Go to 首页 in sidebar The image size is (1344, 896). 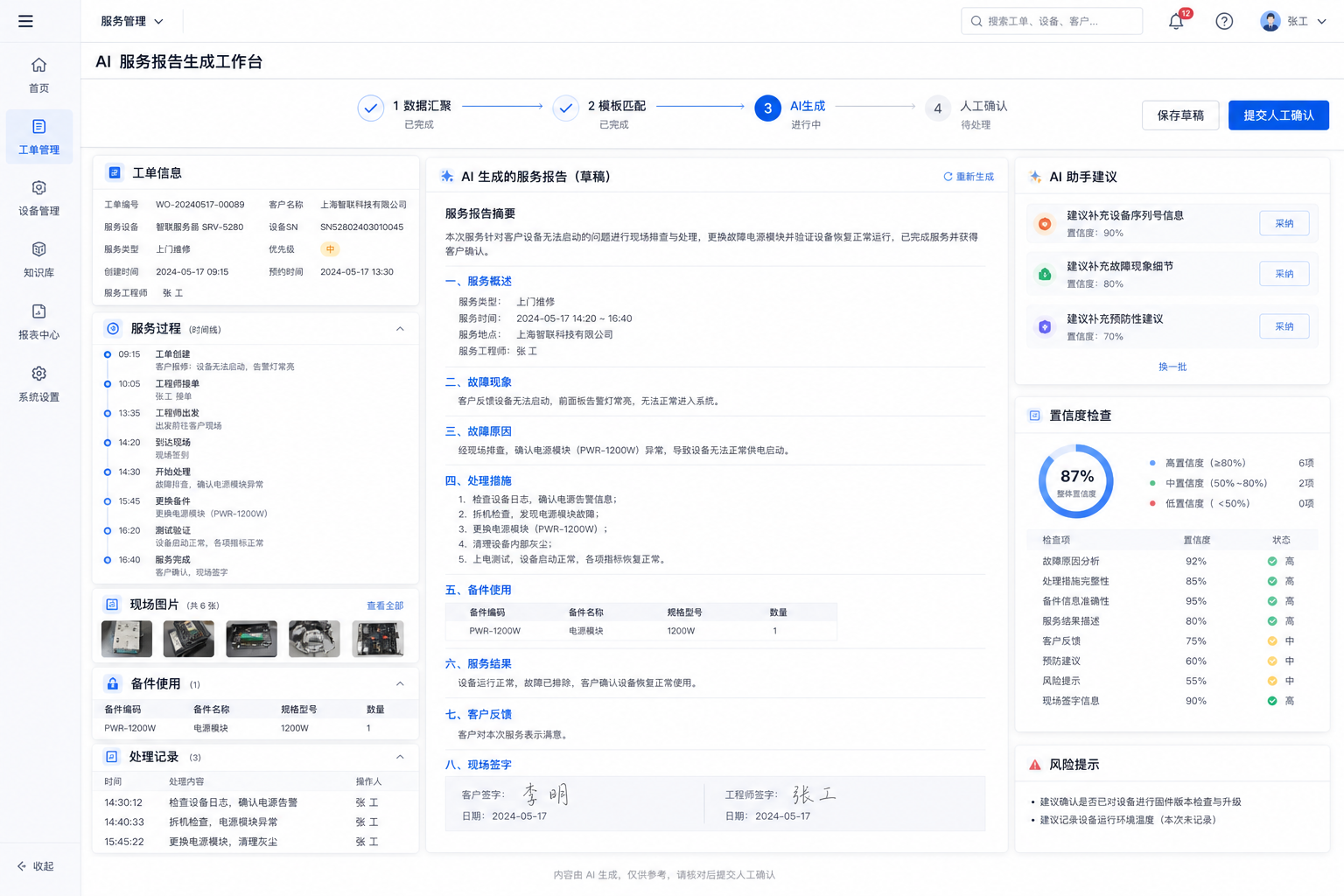tap(38, 75)
